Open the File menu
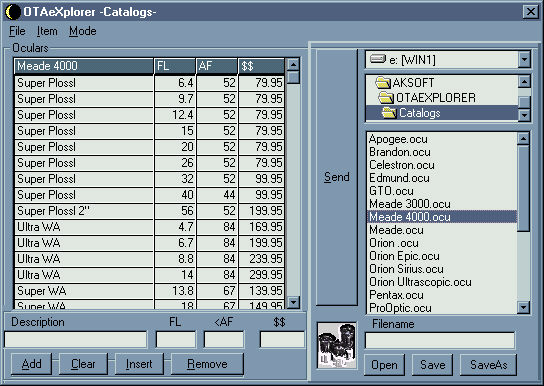 pyautogui.click(x=17, y=31)
